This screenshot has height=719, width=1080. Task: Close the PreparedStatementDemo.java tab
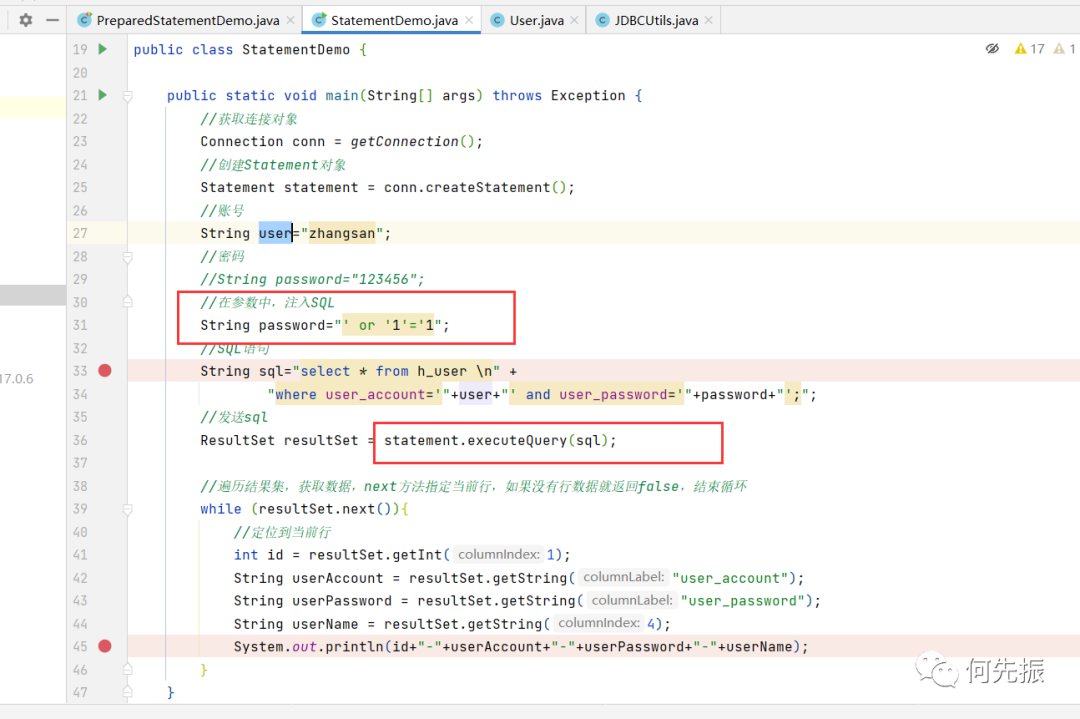[x=291, y=20]
